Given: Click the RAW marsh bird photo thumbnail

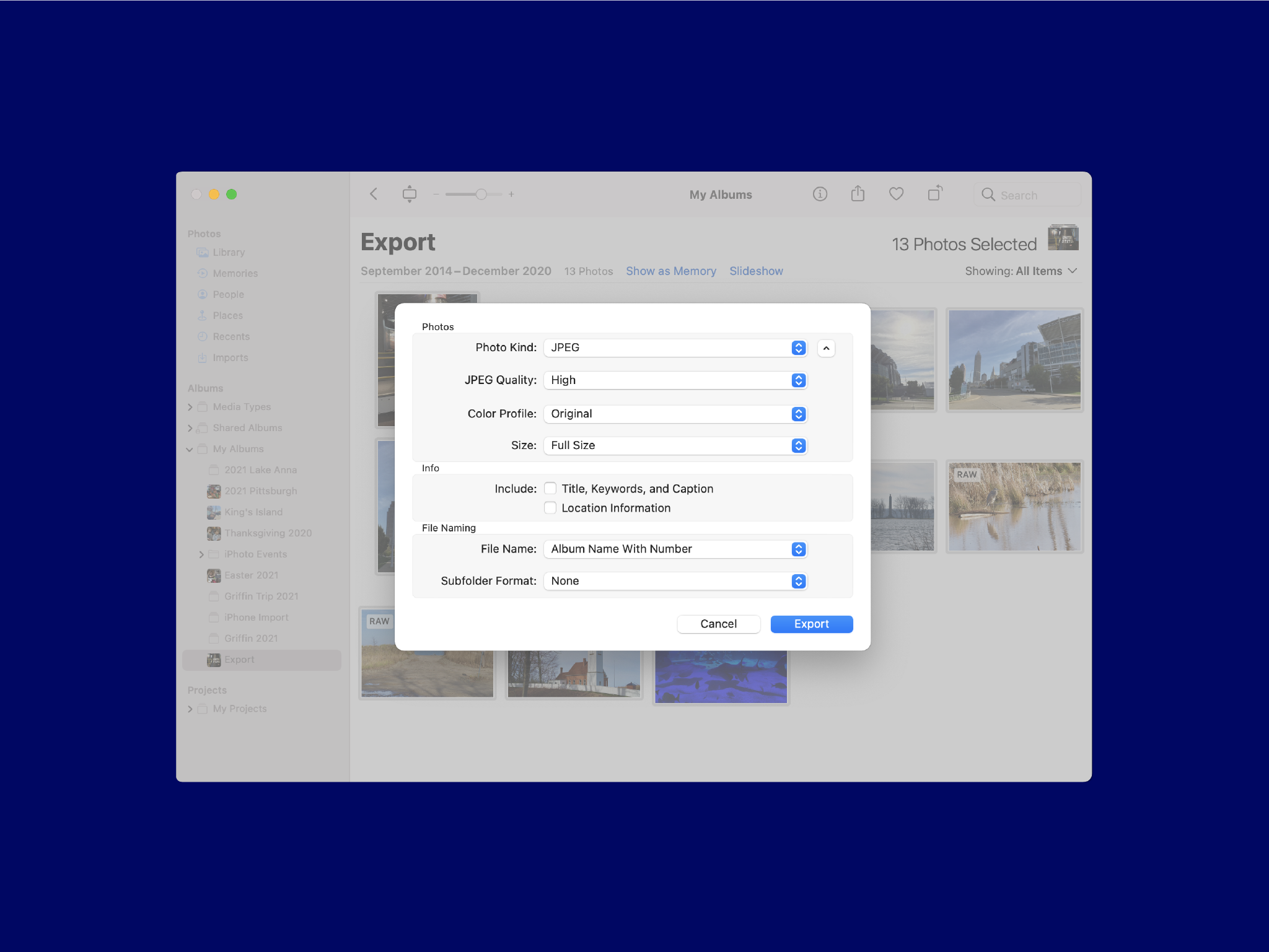Looking at the screenshot, I should (x=1014, y=507).
